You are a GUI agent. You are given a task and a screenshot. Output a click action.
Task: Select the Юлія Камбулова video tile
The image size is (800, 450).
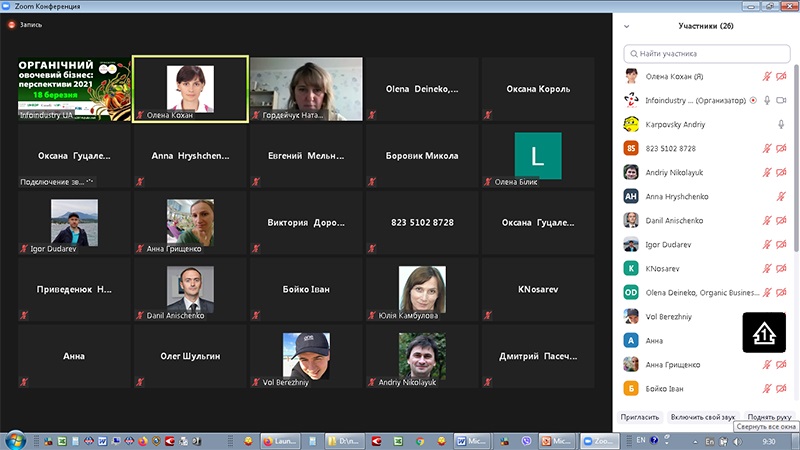[x=422, y=290]
